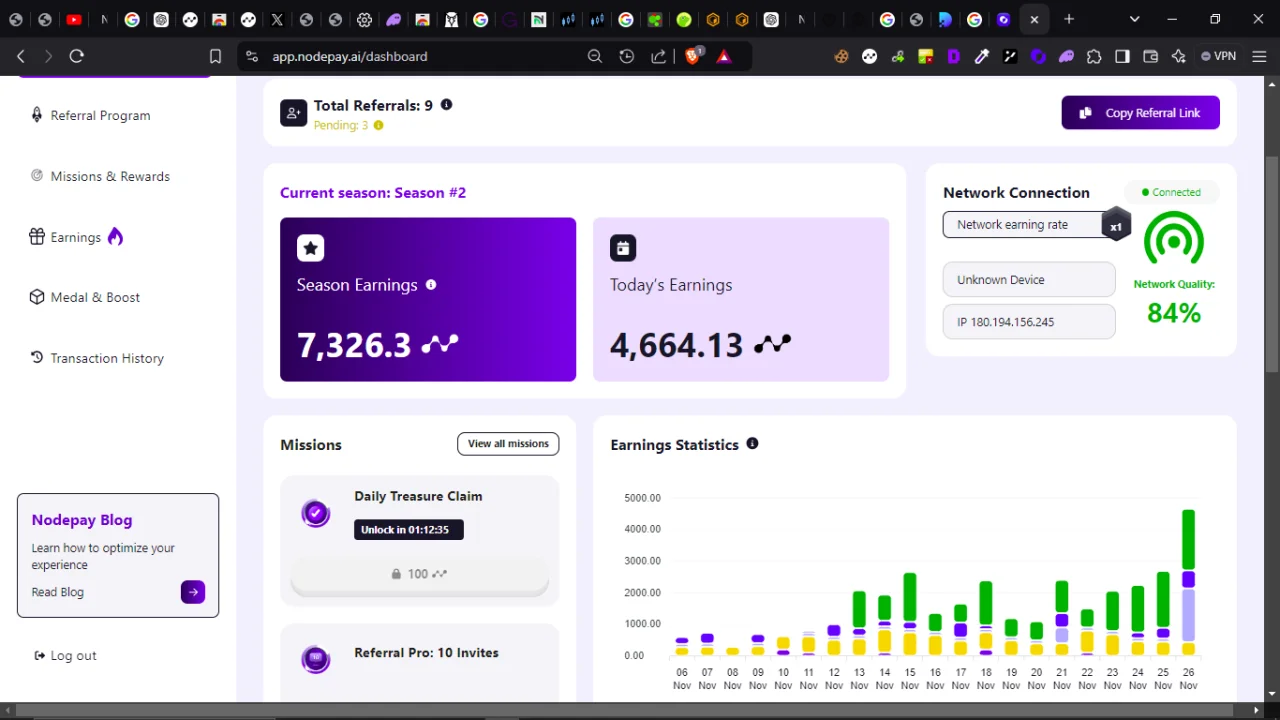Click the gift icon beside Earnings
The width and height of the screenshot is (1280, 720).
(x=37, y=237)
